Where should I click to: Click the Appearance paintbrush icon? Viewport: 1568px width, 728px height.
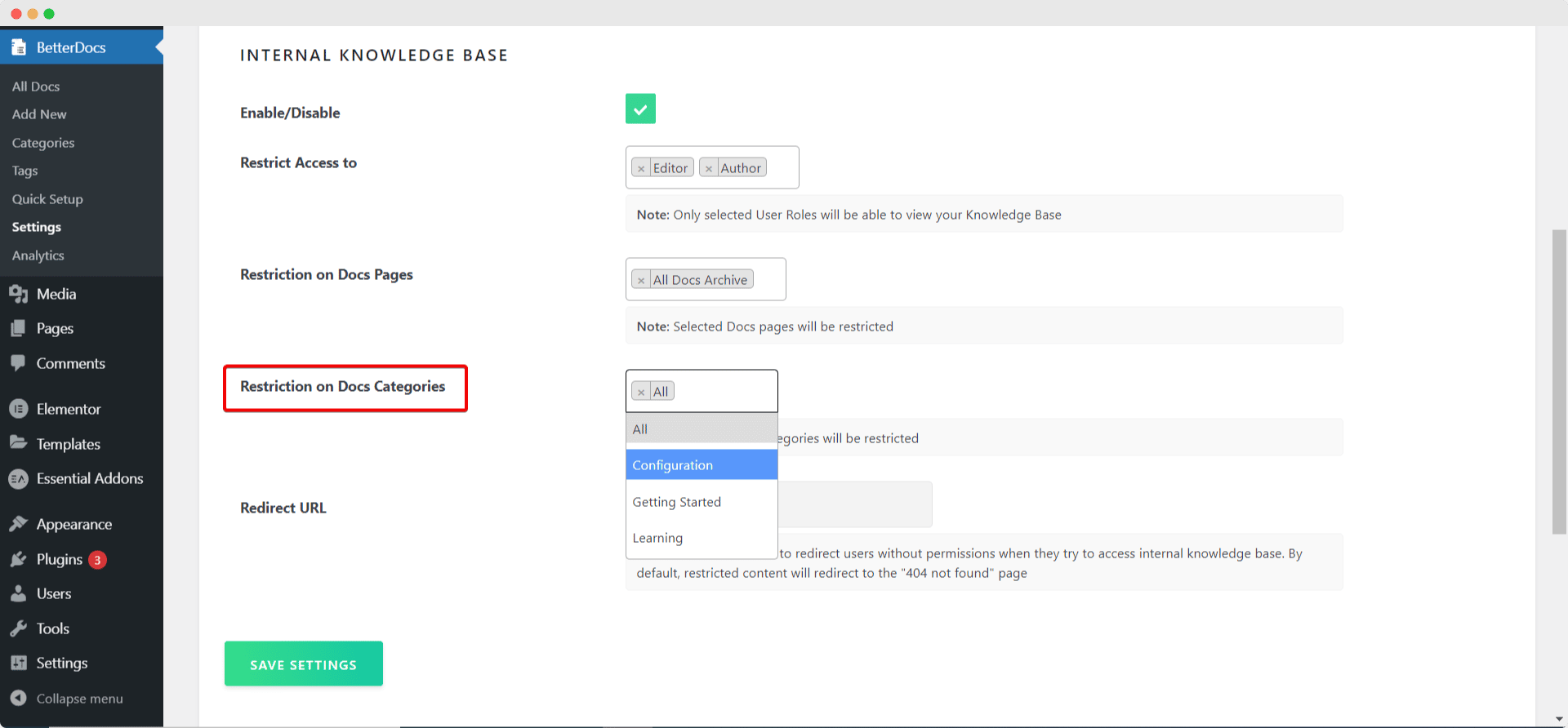[18, 524]
